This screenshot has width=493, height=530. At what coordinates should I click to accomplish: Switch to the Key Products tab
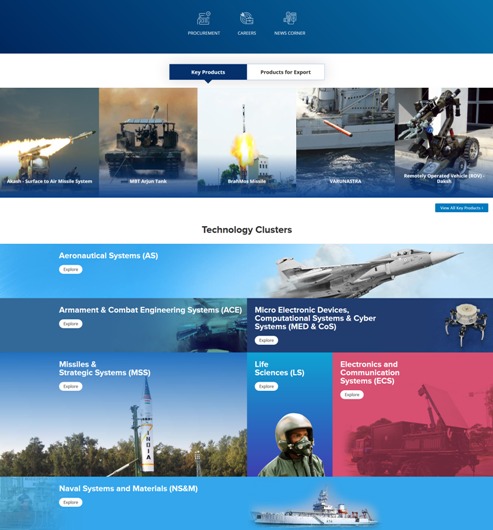point(208,72)
